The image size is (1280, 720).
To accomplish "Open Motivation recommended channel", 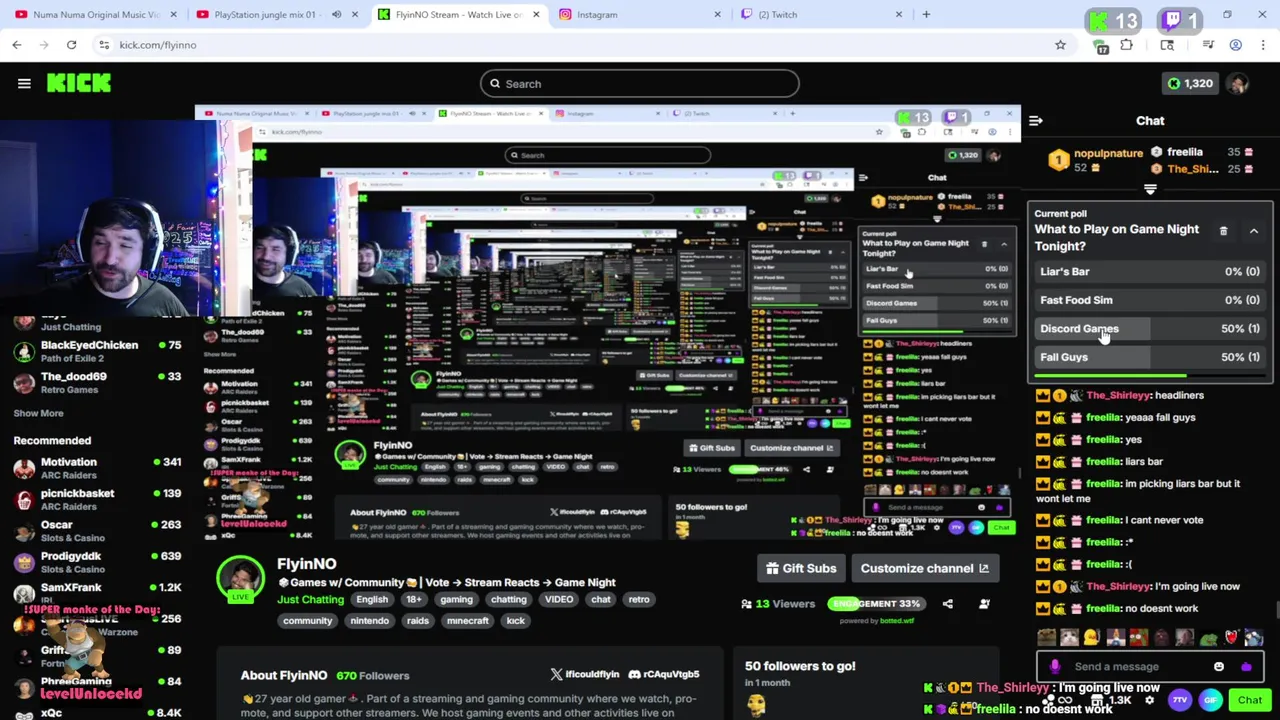I will [97, 468].
